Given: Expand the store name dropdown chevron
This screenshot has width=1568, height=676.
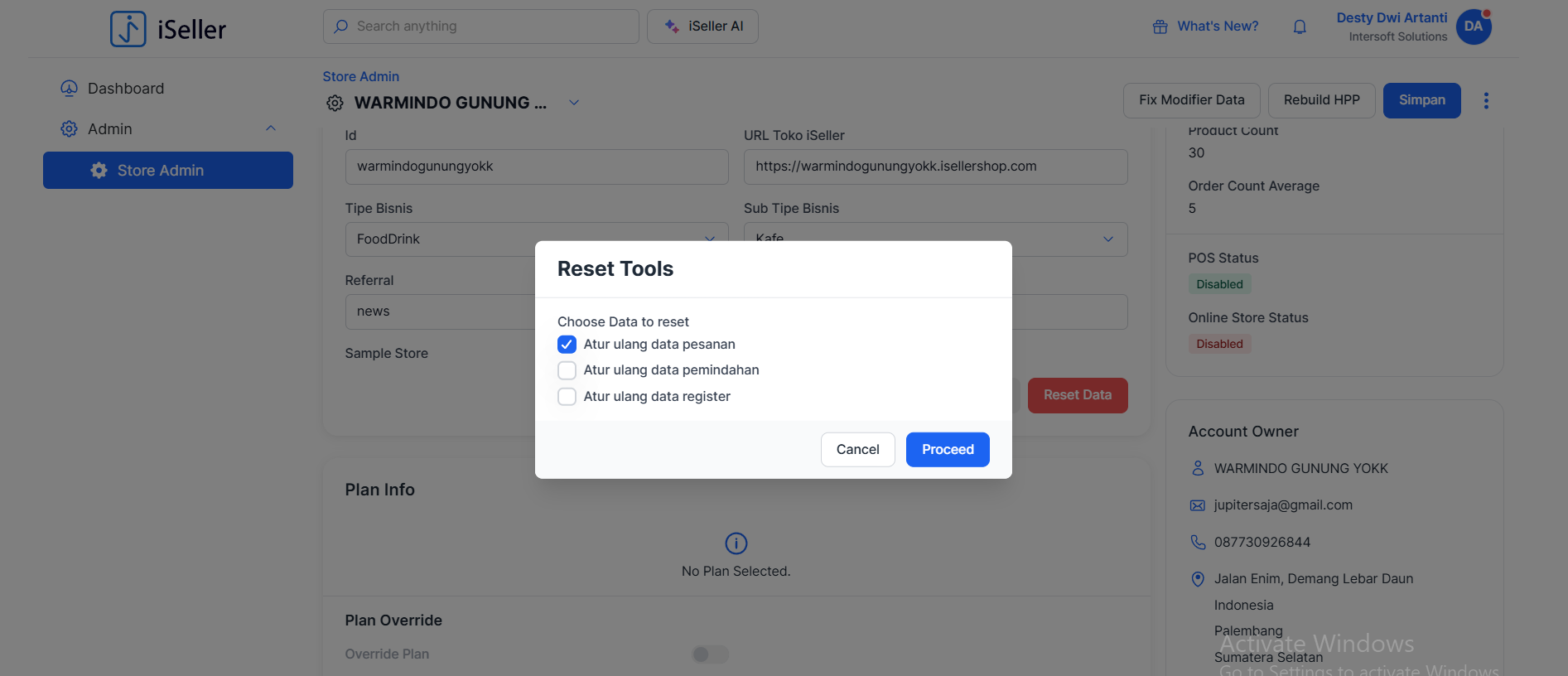Looking at the screenshot, I should (x=574, y=103).
